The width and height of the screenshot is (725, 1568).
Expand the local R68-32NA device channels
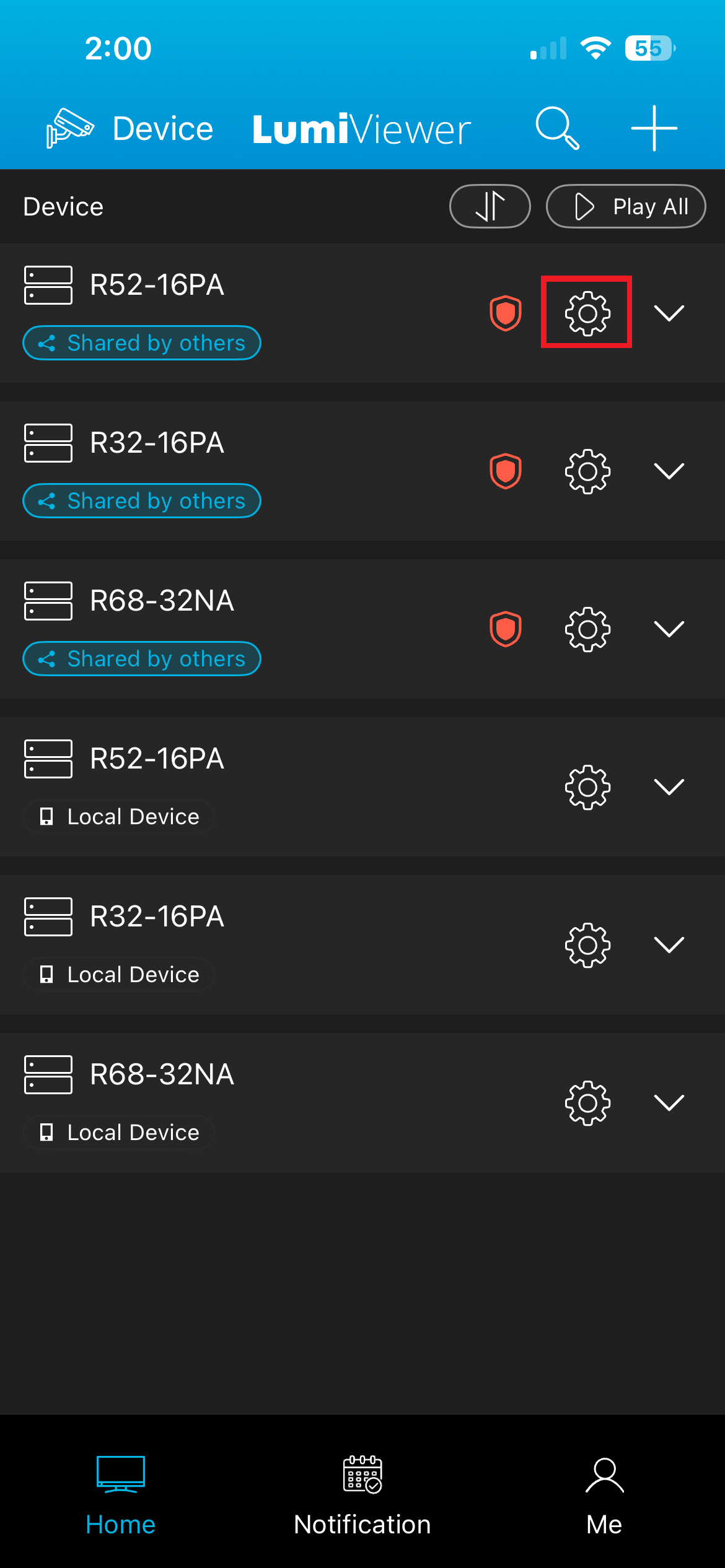pyautogui.click(x=669, y=1103)
